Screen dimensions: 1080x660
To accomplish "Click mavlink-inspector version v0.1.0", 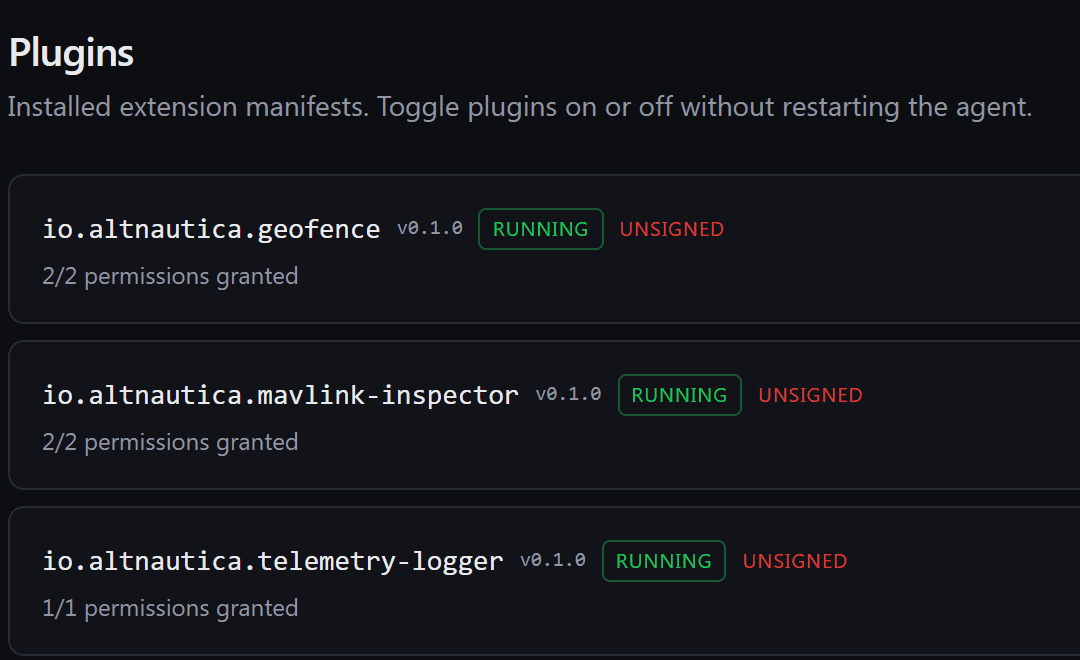I will 568,394.
